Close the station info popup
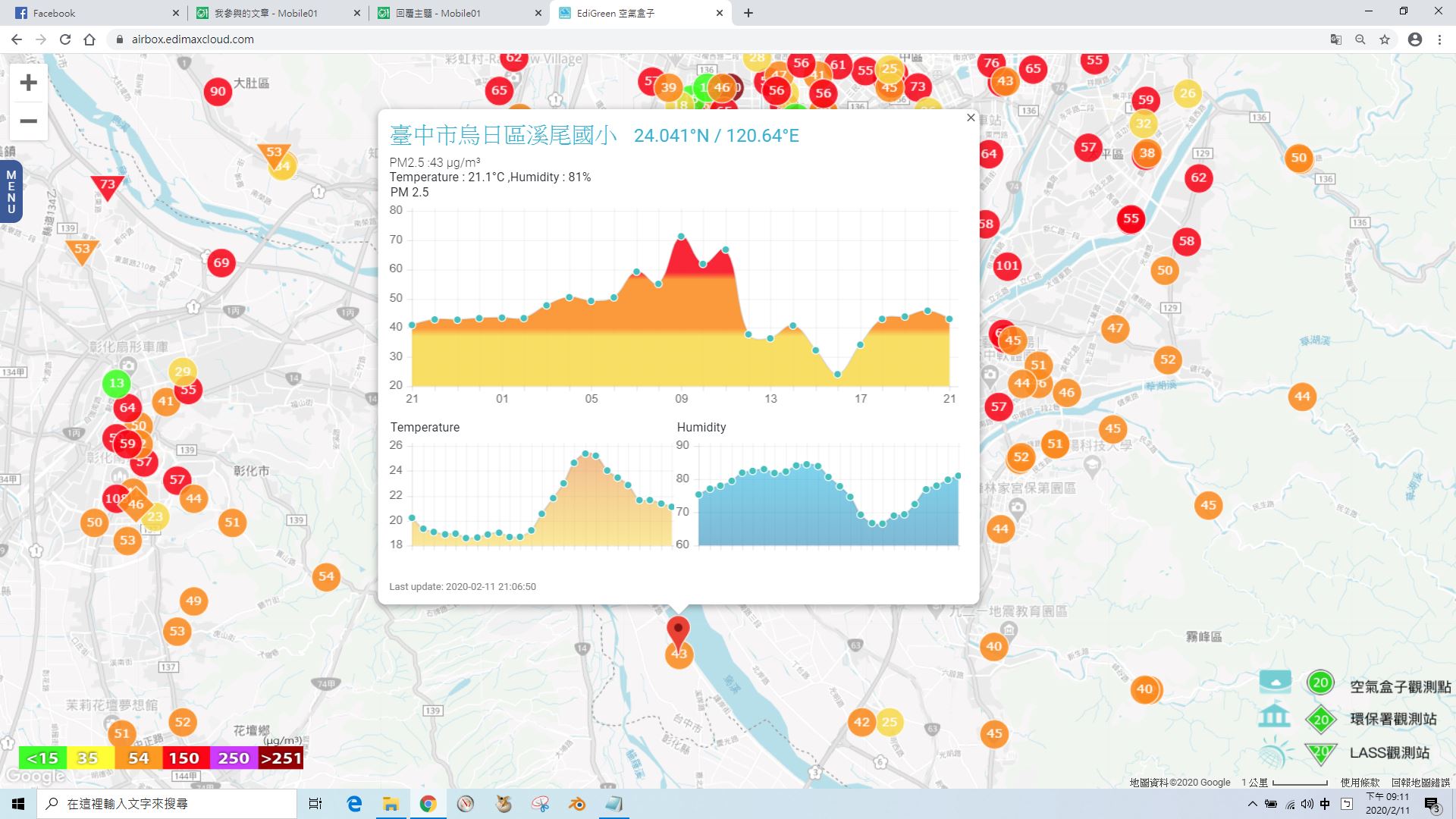Screen dimensions: 1456x819 tap(971, 118)
